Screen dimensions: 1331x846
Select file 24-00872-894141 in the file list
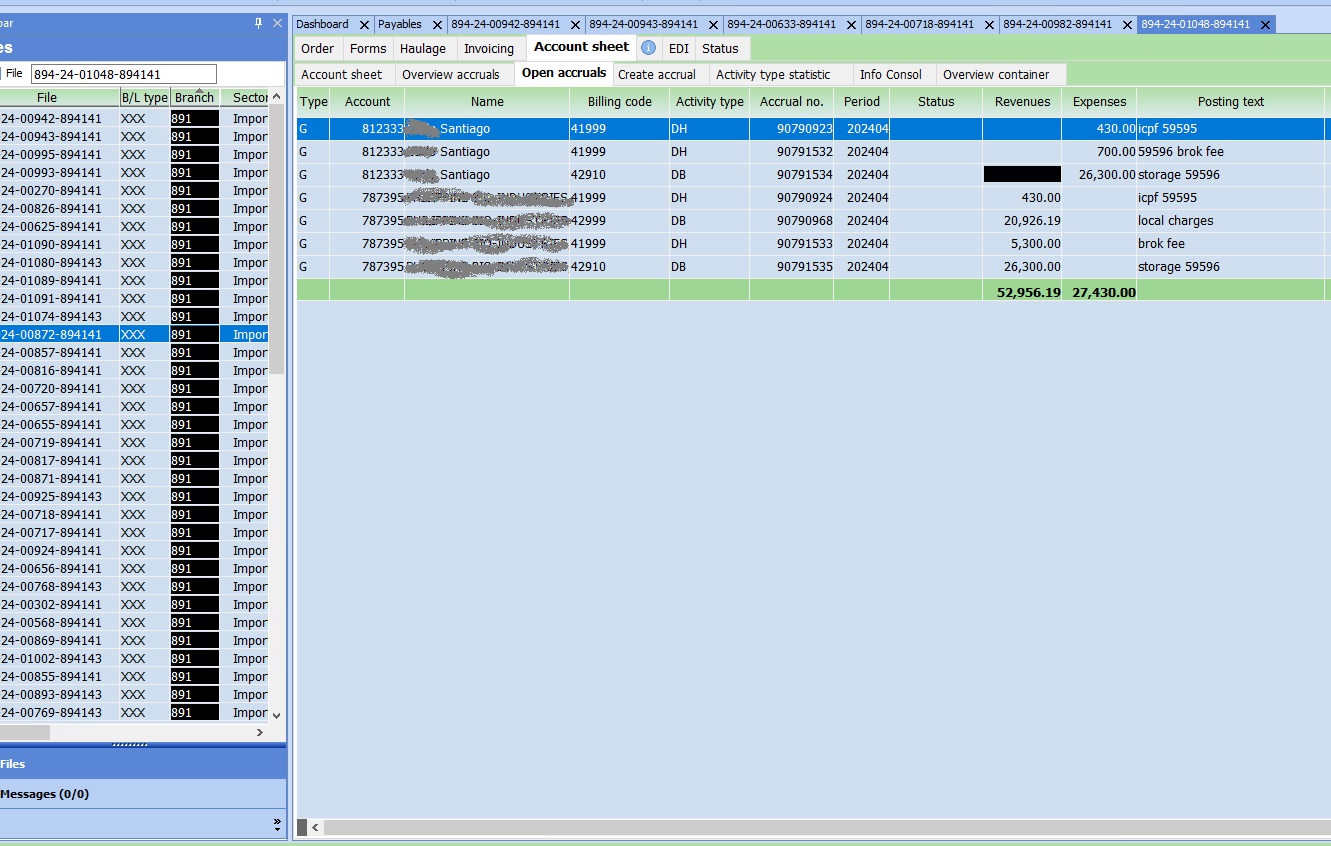pyautogui.click(x=135, y=335)
